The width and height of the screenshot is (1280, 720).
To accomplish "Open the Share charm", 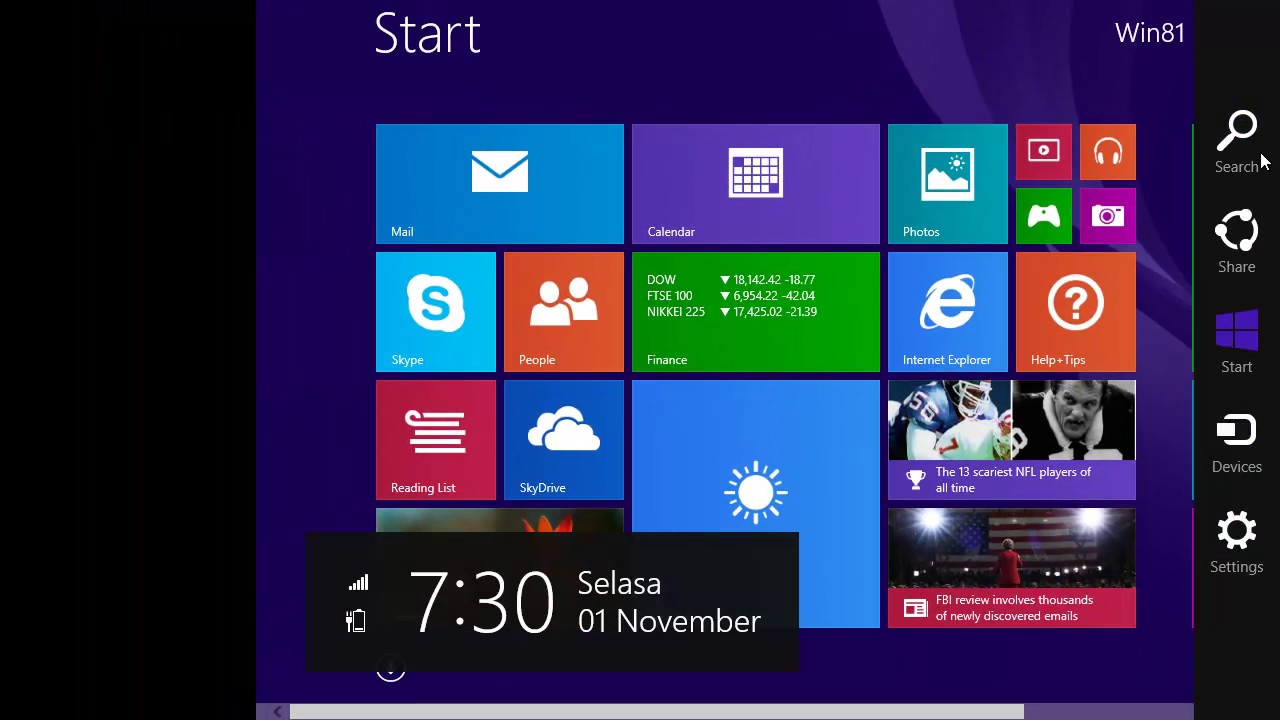I will click(x=1237, y=243).
